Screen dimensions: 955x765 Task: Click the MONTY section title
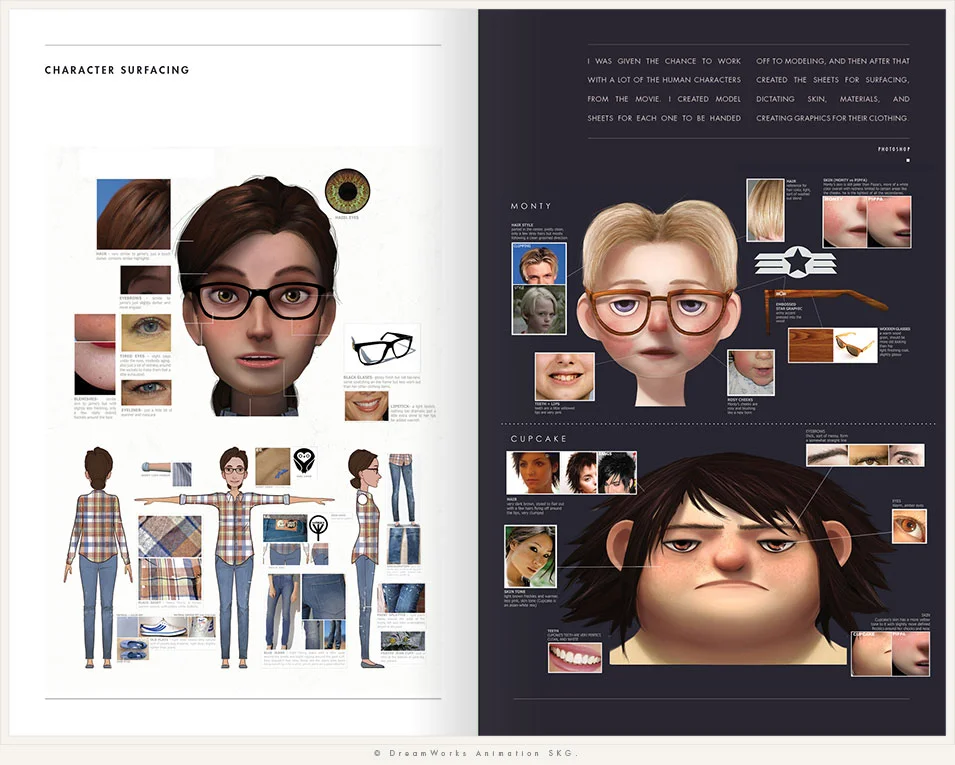pyautogui.click(x=530, y=206)
